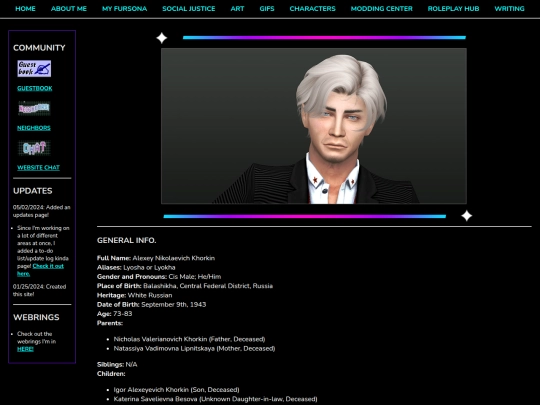
Task: Click the COMMUNITY sidebar heading
Action: coord(39,48)
